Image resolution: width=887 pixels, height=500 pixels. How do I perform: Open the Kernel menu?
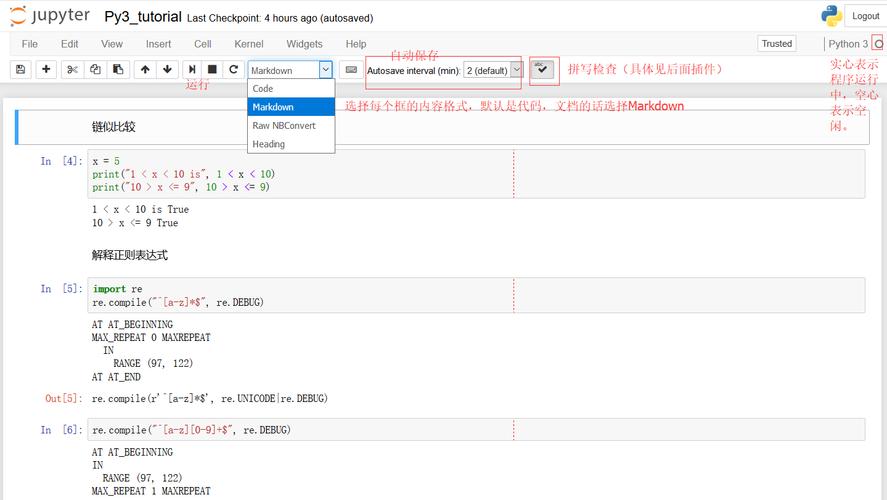click(x=249, y=44)
